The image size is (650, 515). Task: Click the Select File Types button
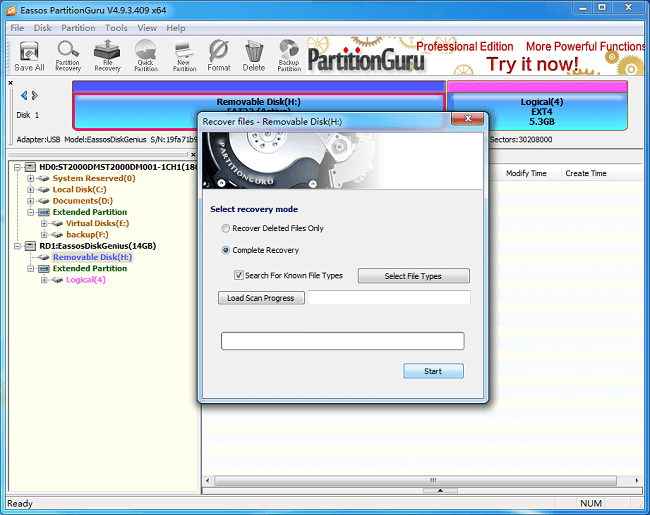[414, 276]
